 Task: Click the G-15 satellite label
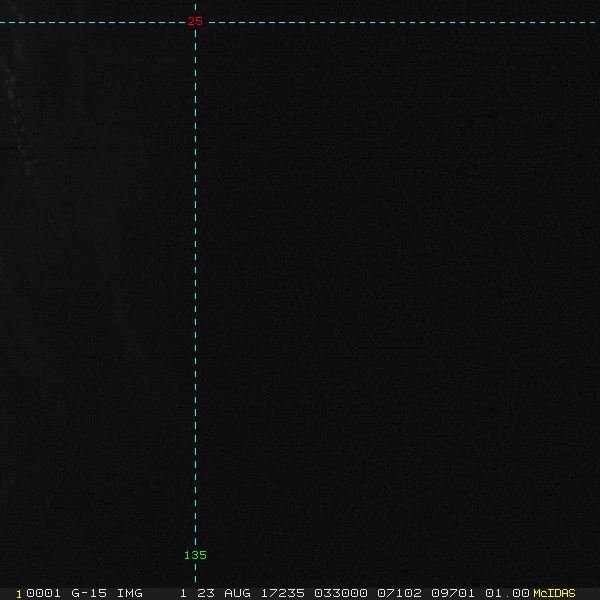pos(89,593)
